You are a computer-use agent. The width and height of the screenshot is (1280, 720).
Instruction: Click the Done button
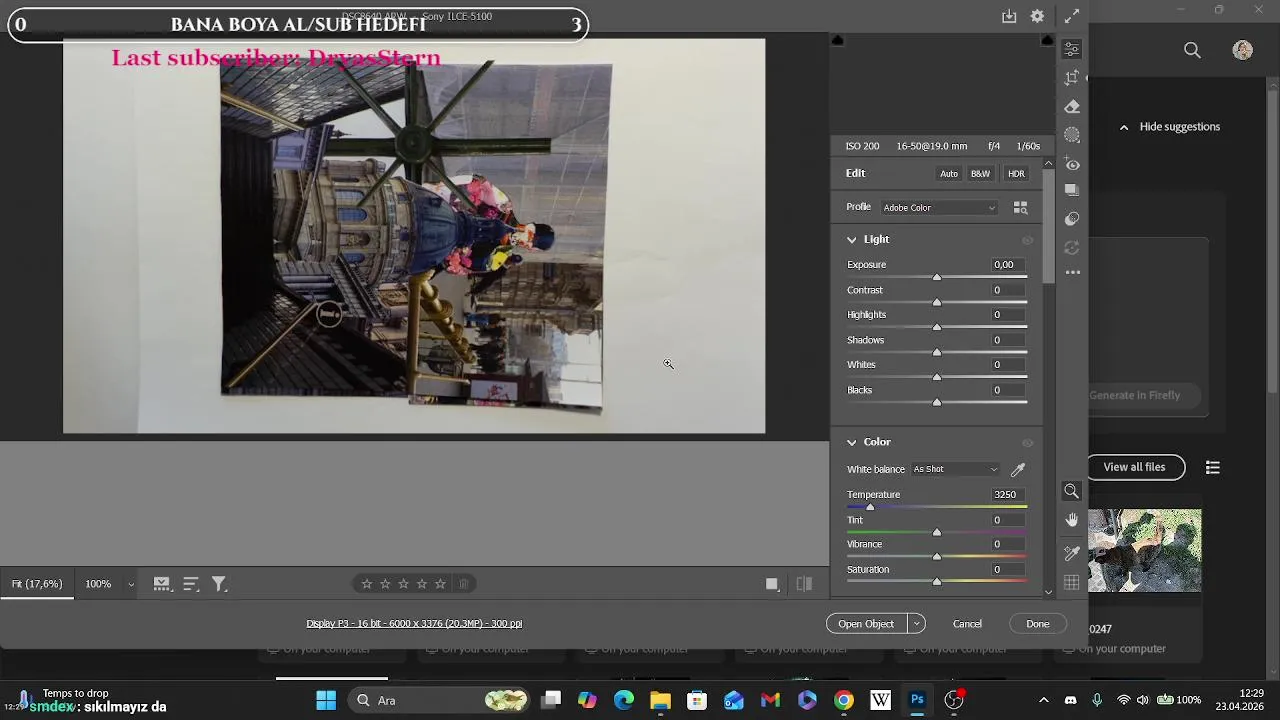[x=1038, y=623]
